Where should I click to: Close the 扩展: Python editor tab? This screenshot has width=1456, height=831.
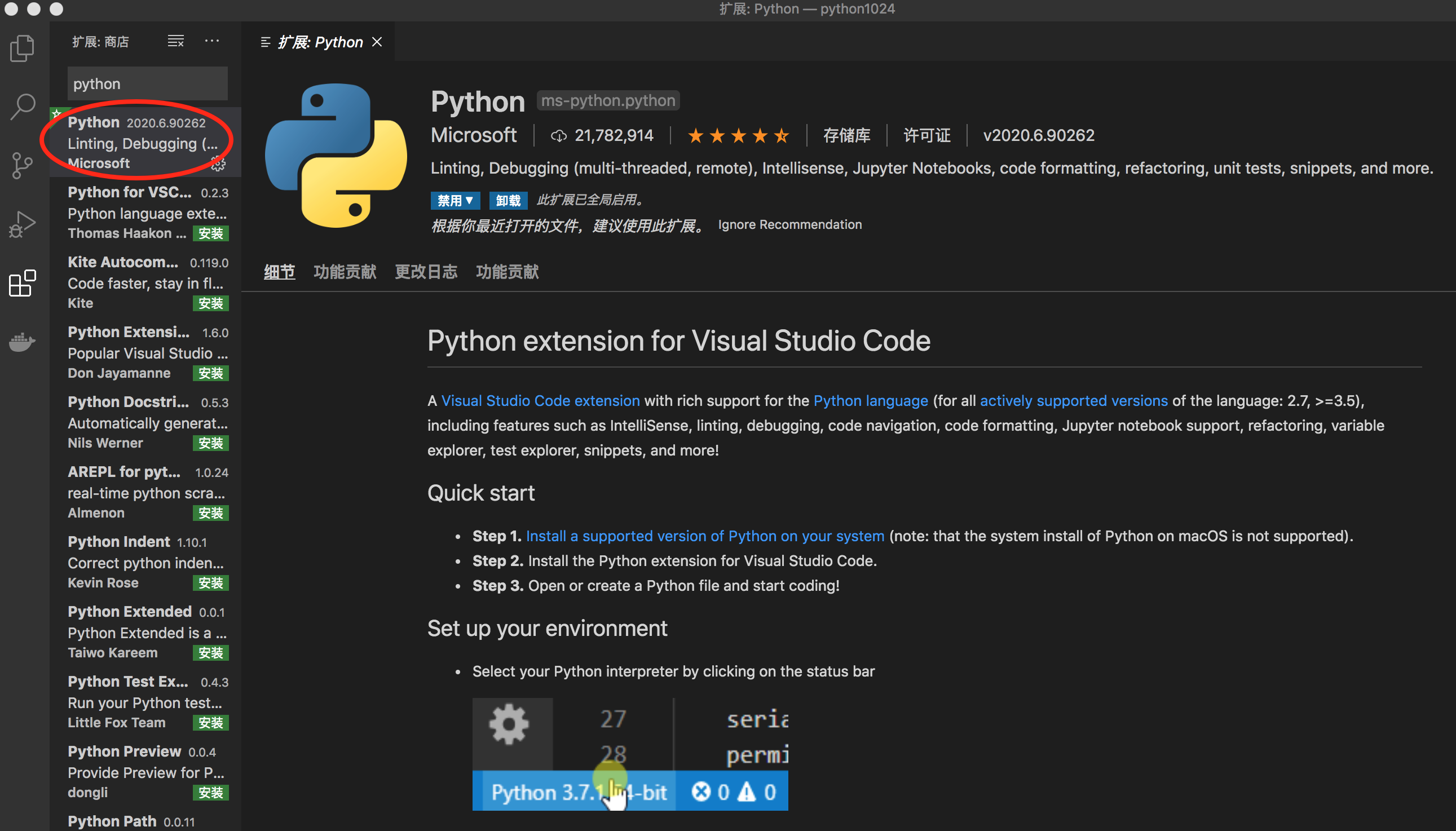377,42
